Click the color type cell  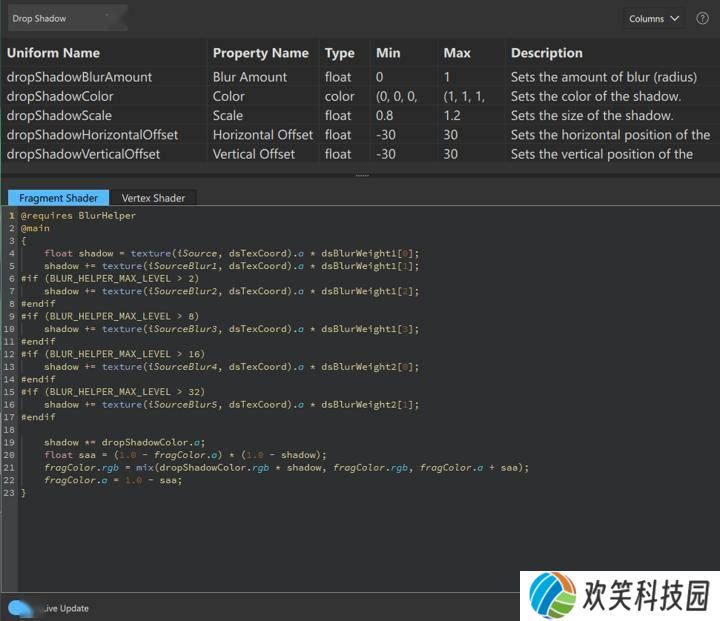click(339, 96)
